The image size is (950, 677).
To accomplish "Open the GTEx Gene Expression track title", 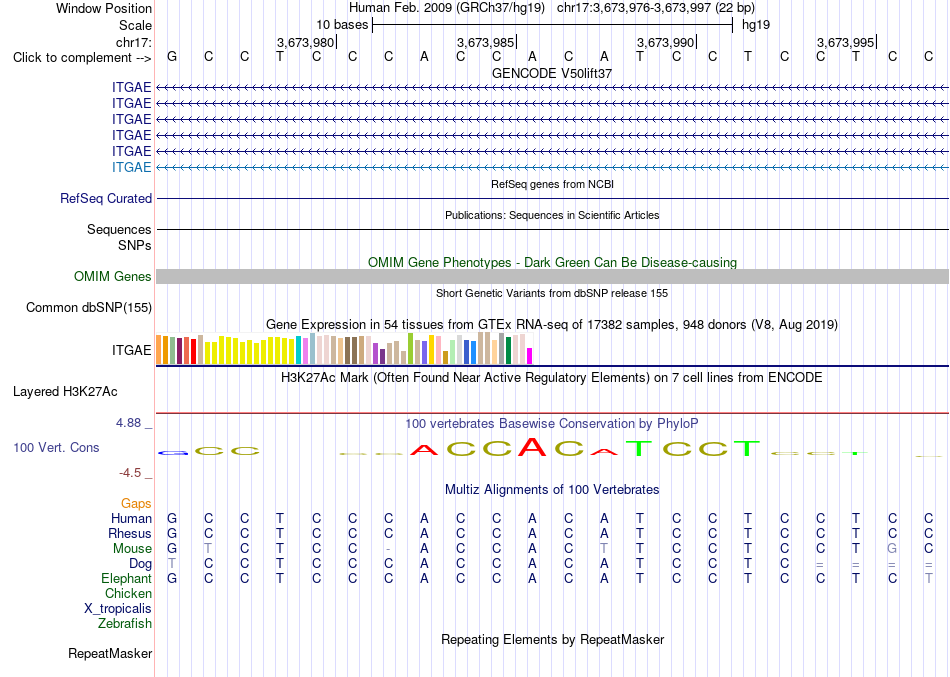I will click(x=552, y=325).
